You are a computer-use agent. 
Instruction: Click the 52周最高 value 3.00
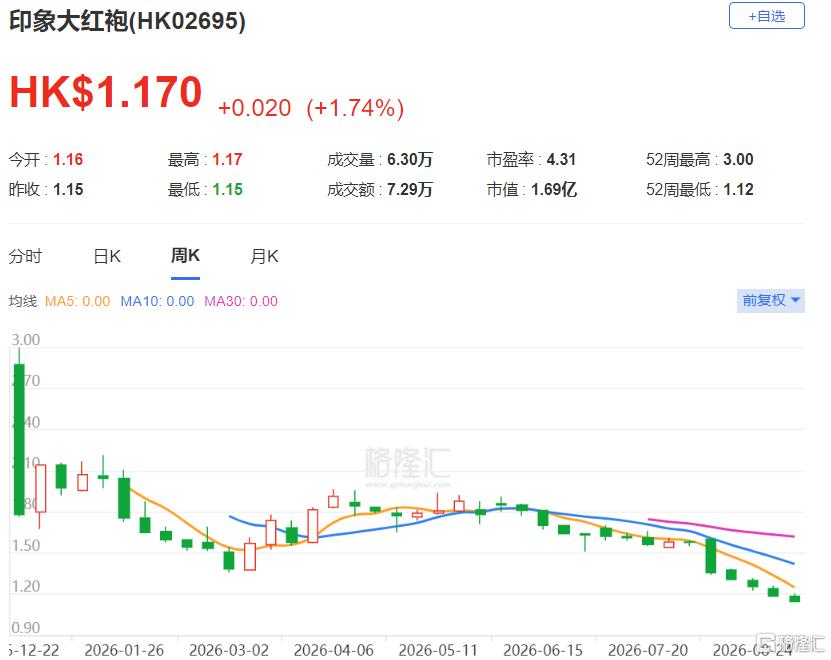coord(738,160)
